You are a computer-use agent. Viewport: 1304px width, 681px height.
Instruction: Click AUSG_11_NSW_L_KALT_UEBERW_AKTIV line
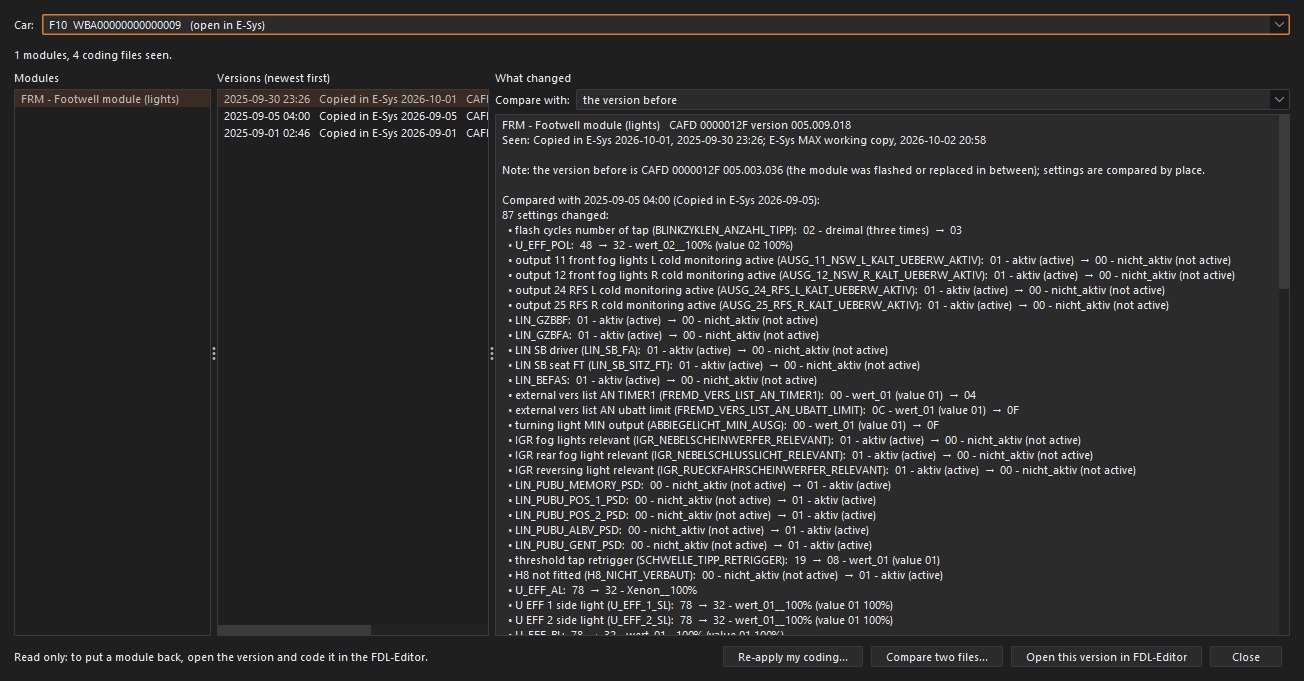(870, 260)
